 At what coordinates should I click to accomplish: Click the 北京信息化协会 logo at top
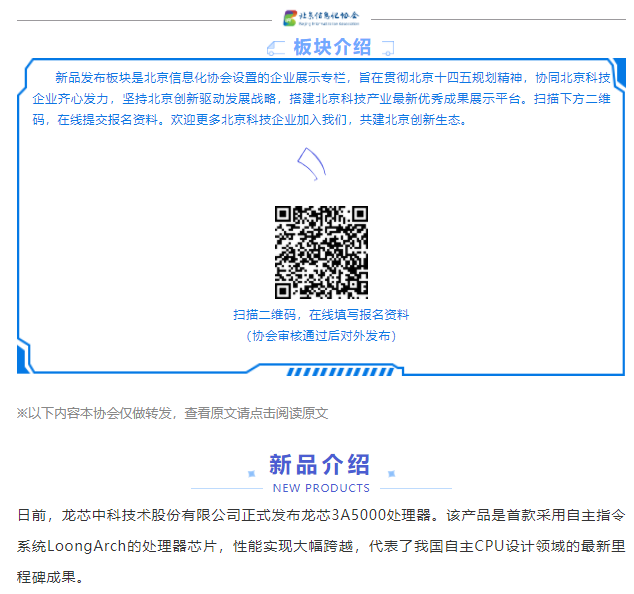point(321,18)
